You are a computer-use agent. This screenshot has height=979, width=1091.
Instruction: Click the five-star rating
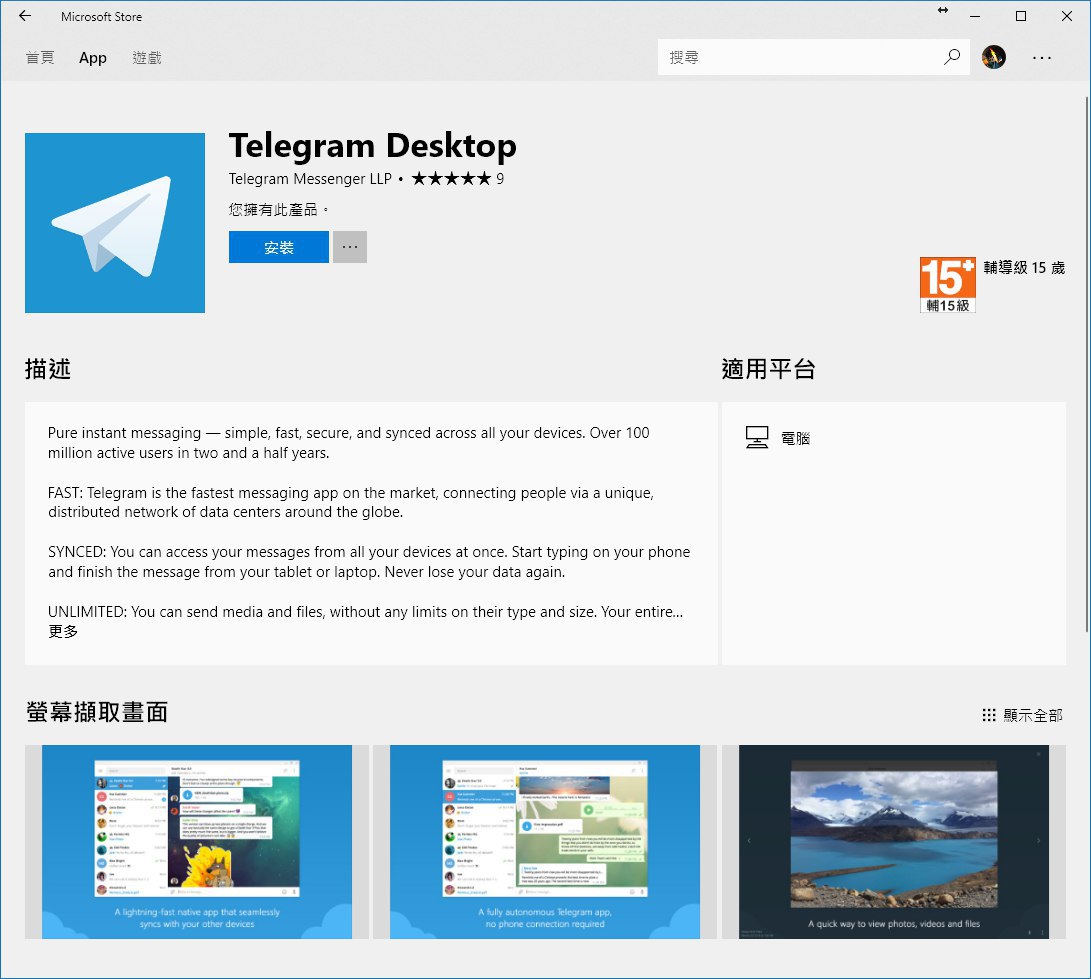[450, 179]
